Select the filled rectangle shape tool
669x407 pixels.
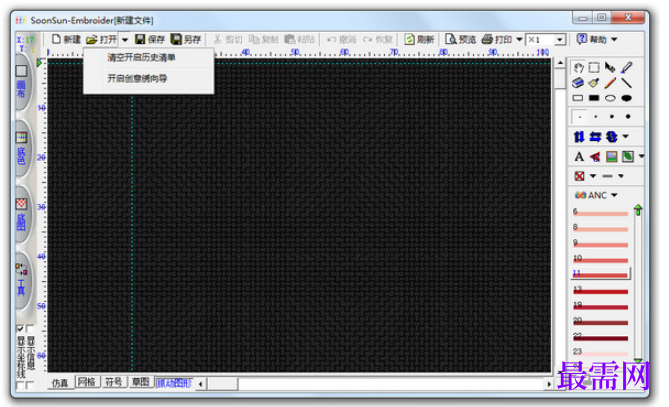click(x=594, y=98)
